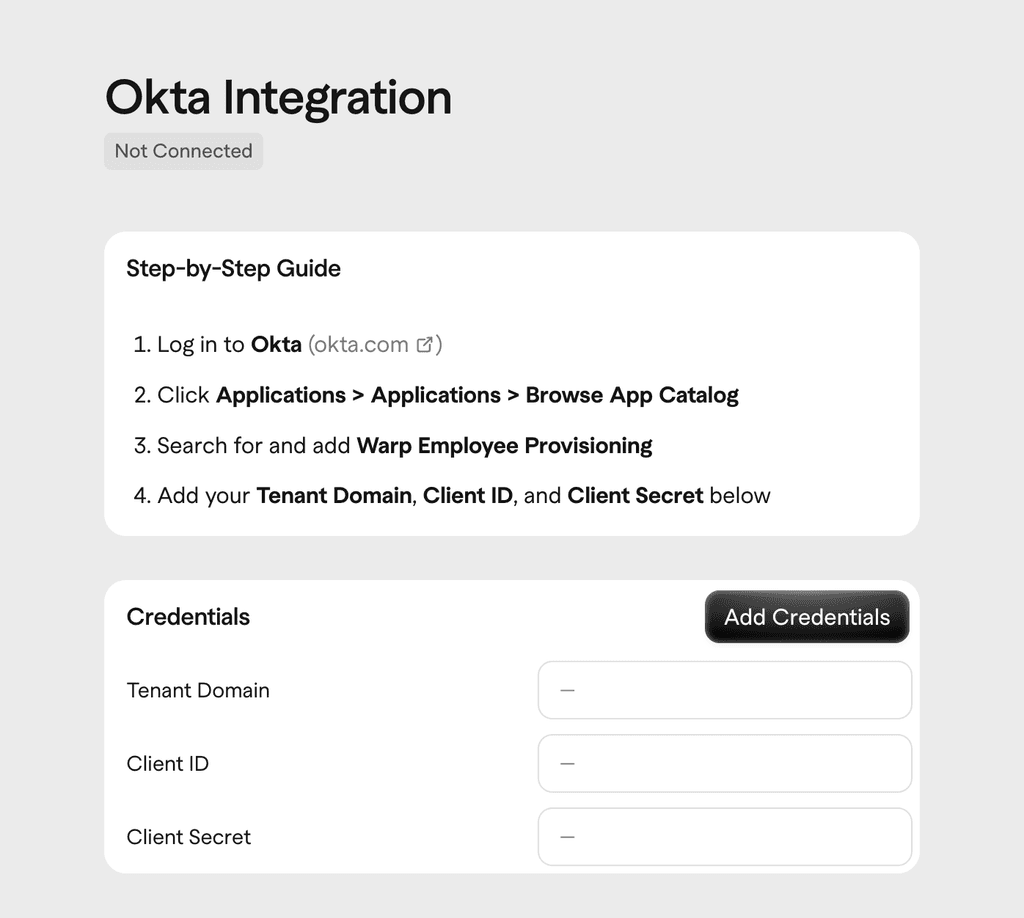The width and height of the screenshot is (1024, 918).
Task: Click the Add Credentials button
Action: tap(806, 617)
